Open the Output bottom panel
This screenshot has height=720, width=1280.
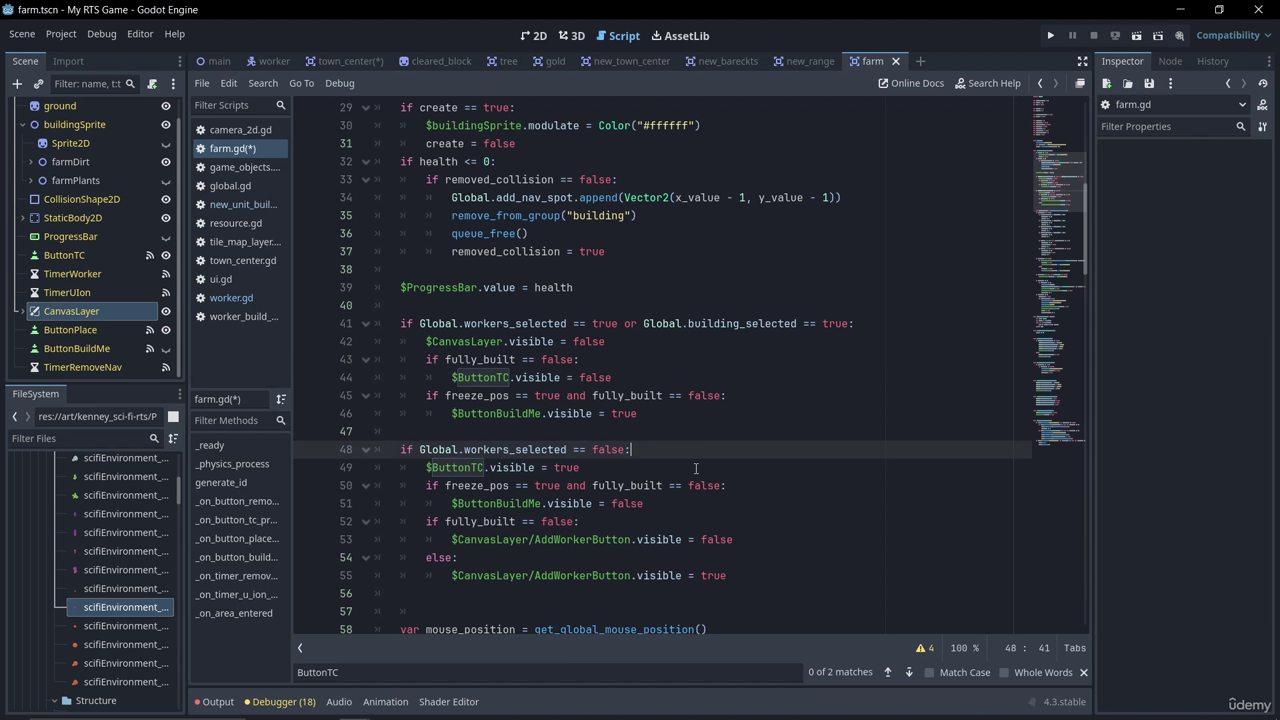coord(214,702)
